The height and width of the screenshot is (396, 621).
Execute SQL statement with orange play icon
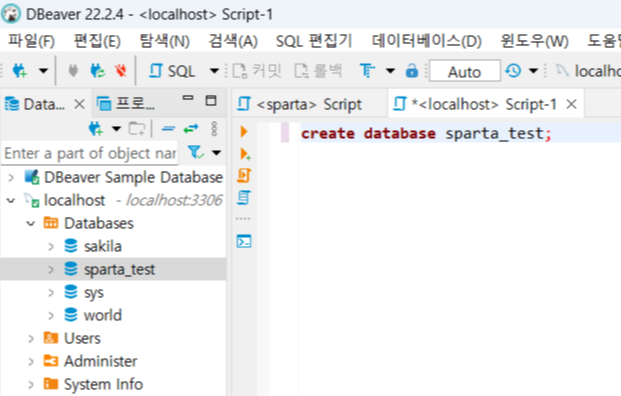coord(244,131)
